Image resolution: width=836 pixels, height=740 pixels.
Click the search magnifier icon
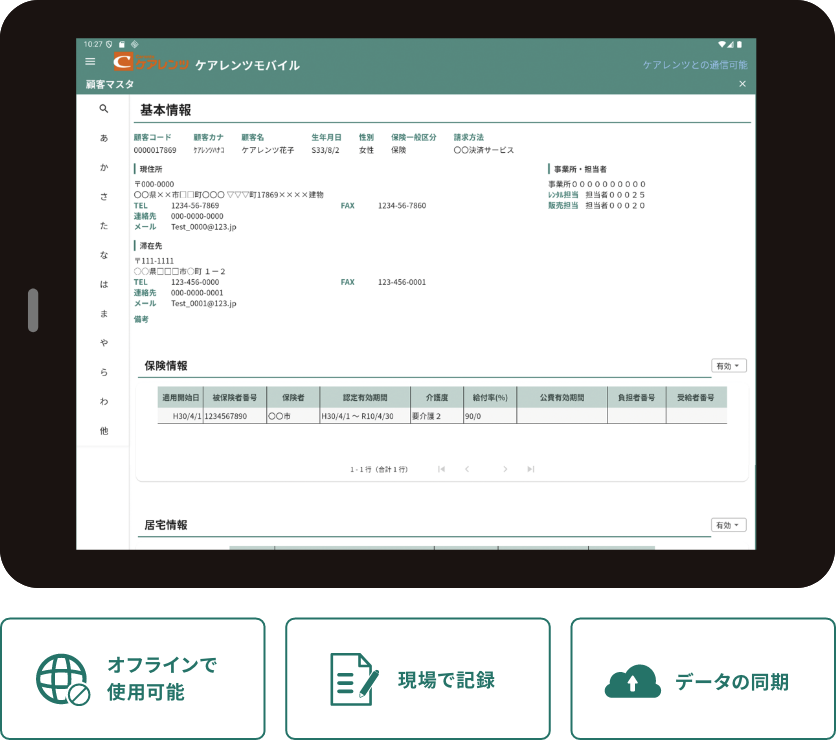(104, 109)
